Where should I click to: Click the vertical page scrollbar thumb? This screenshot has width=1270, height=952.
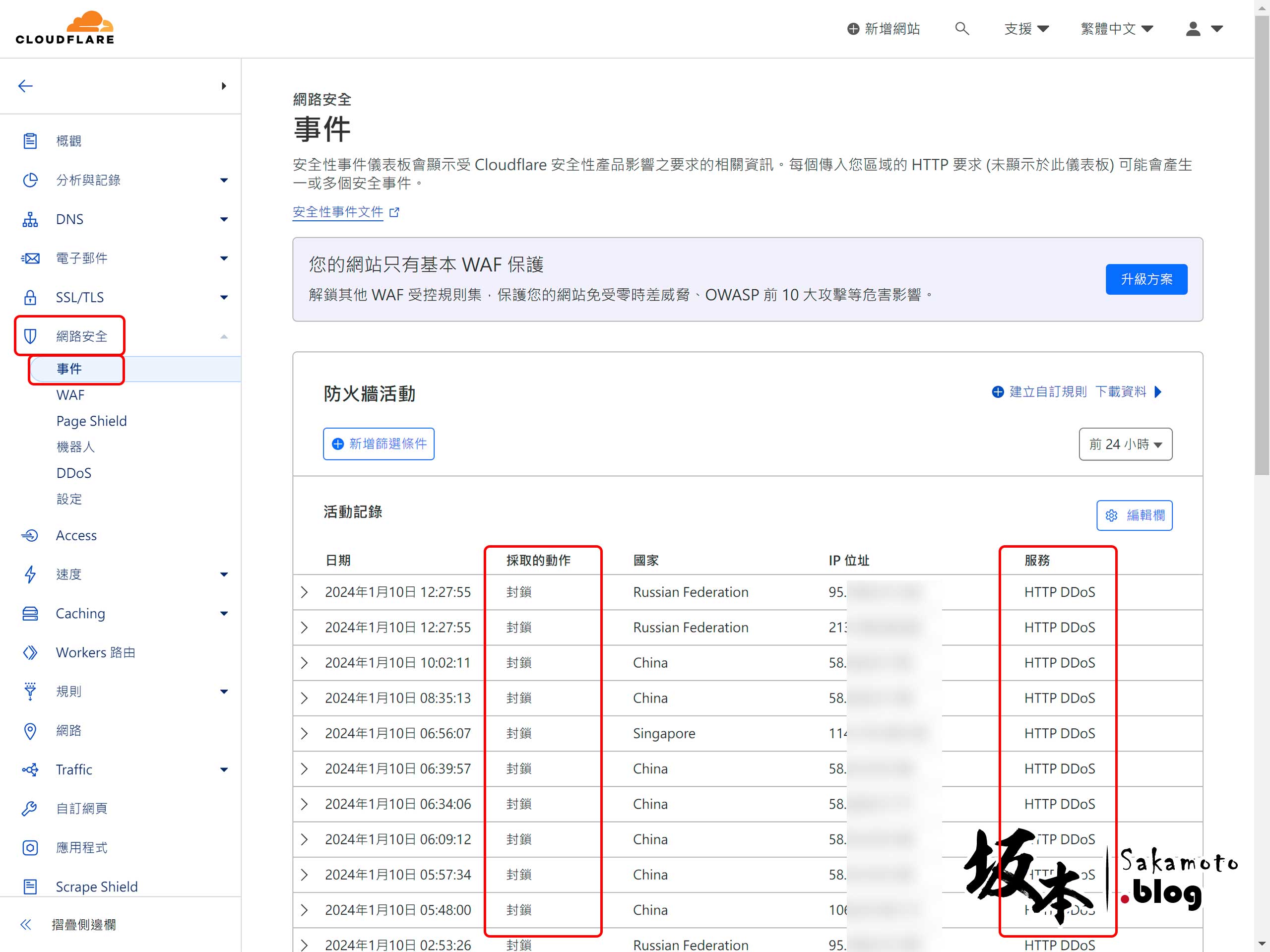[x=1262, y=246]
